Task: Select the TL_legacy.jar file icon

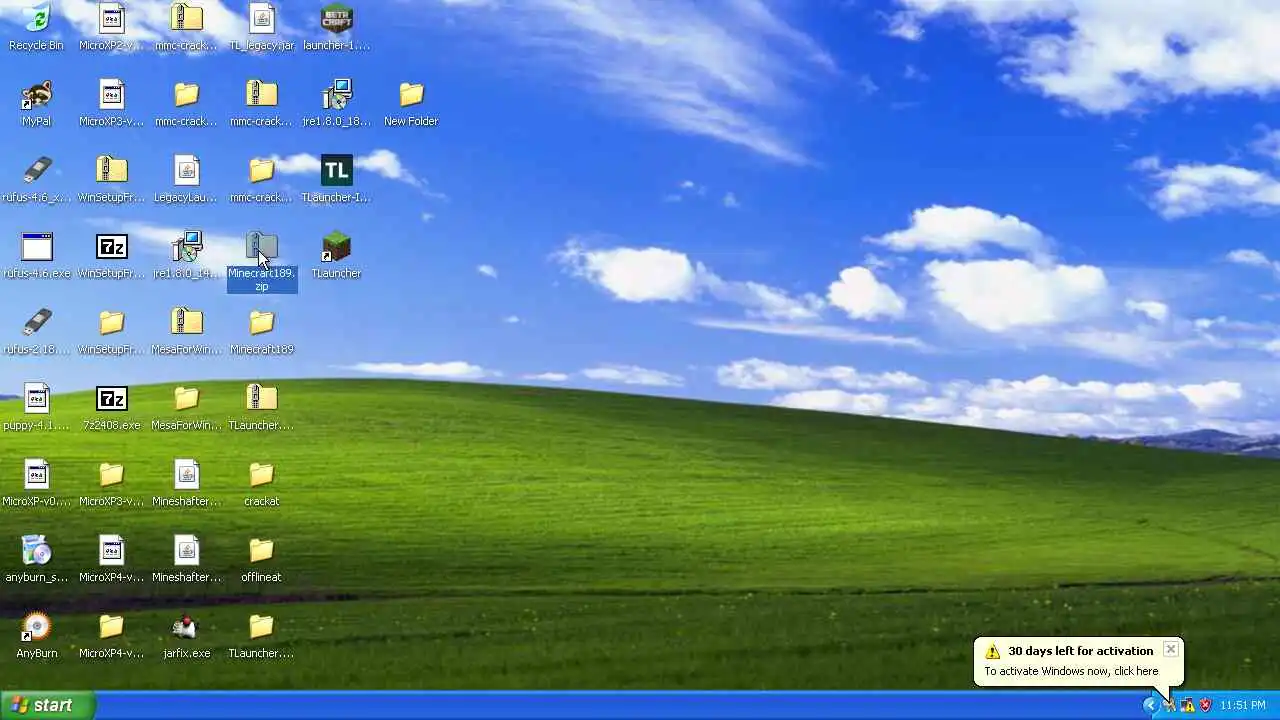Action: point(261,20)
